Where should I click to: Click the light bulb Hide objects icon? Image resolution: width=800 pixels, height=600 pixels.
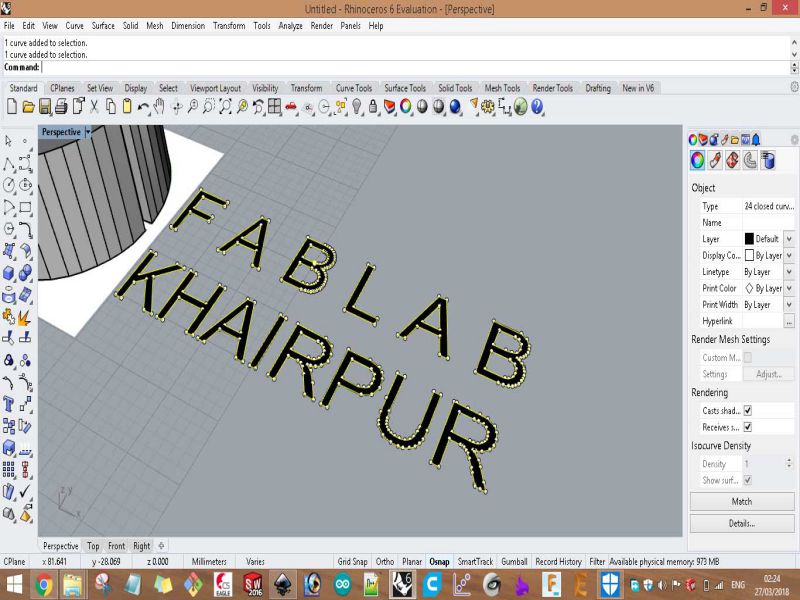357,107
